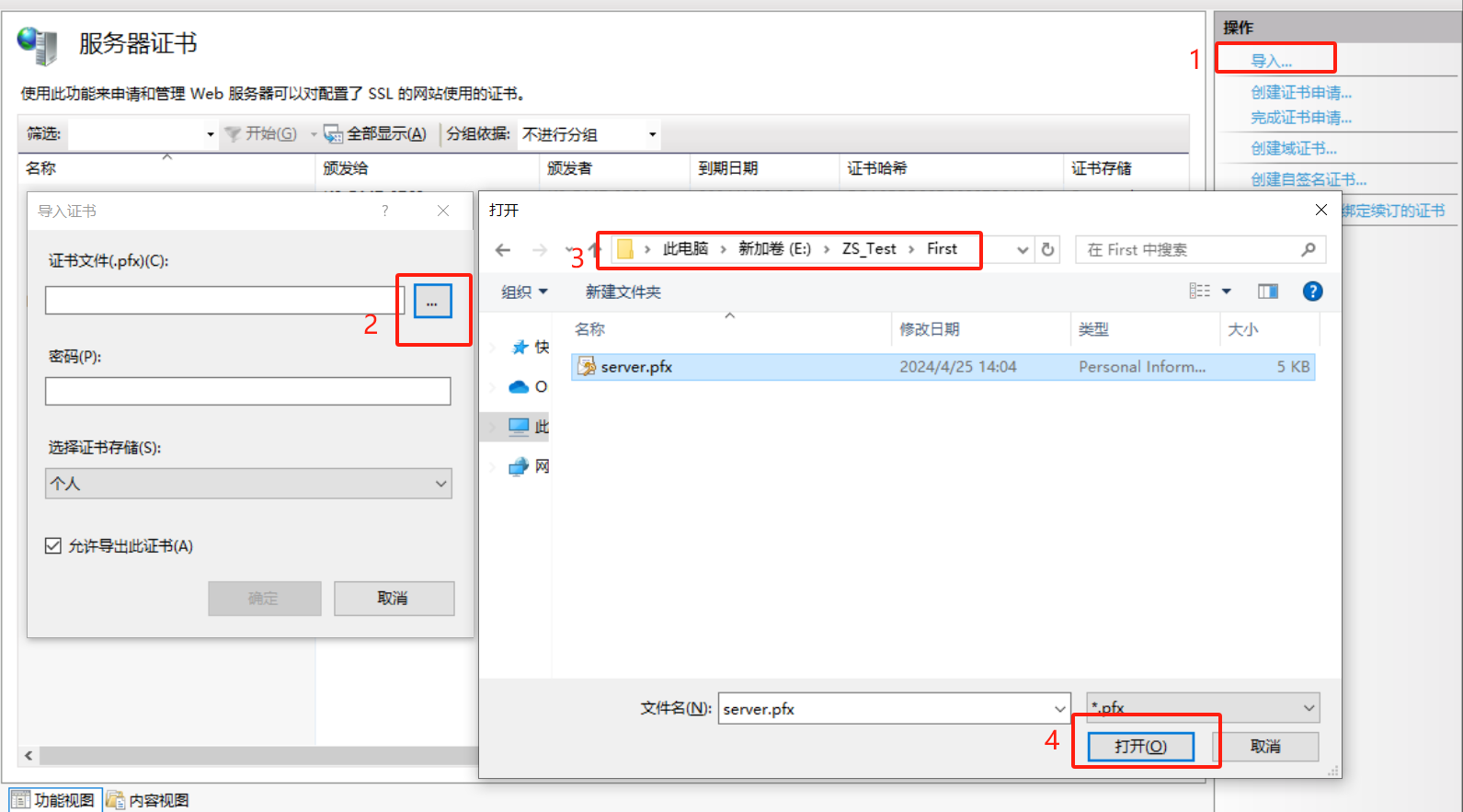Sort by 颁发给 column in certificates list
This screenshot has height=812, width=1463.
pyautogui.click(x=346, y=168)
